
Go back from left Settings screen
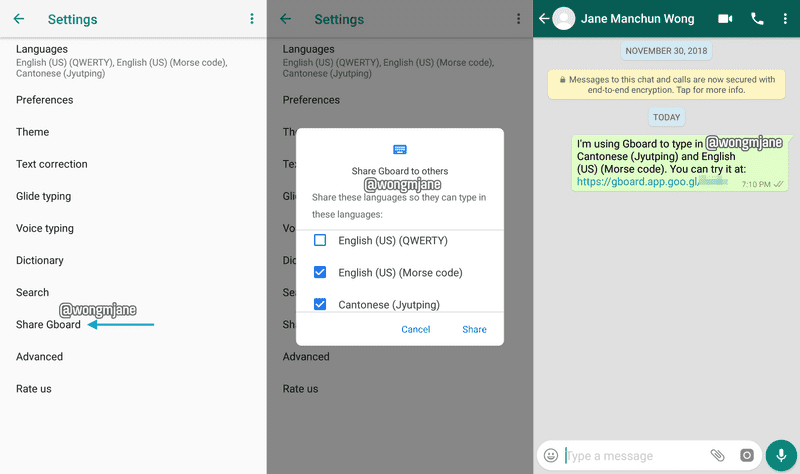click(19, 19)
